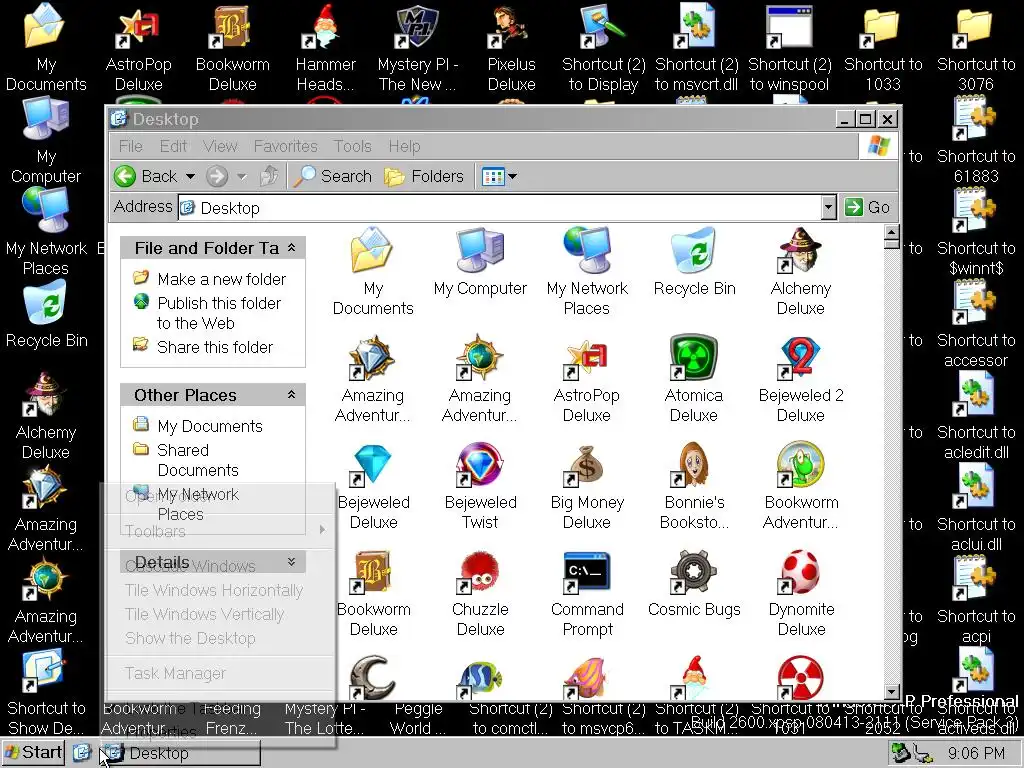
Task: Select Shortcut to acledit.dll on desktop
Action: pyautogui.click(x=976, y=415)
